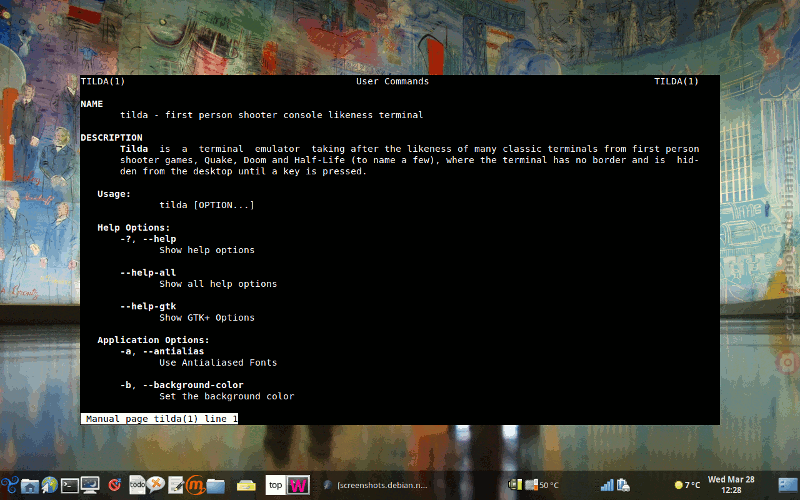Open the network signal bars indicator
The height and width of the screenshot is (500, 800).
(x=607, y=485)
